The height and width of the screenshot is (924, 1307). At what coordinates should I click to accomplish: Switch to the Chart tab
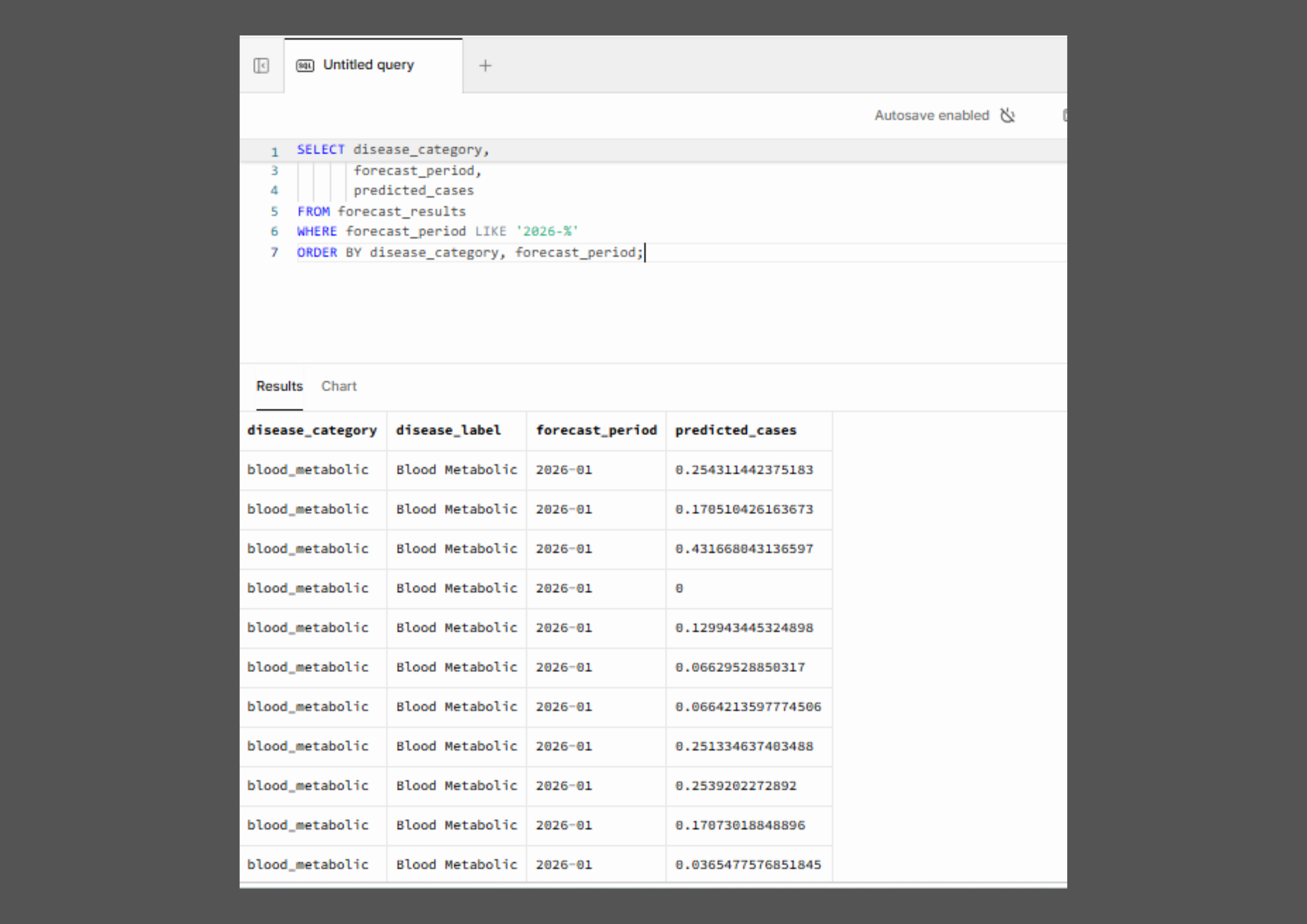coord(339,386)
